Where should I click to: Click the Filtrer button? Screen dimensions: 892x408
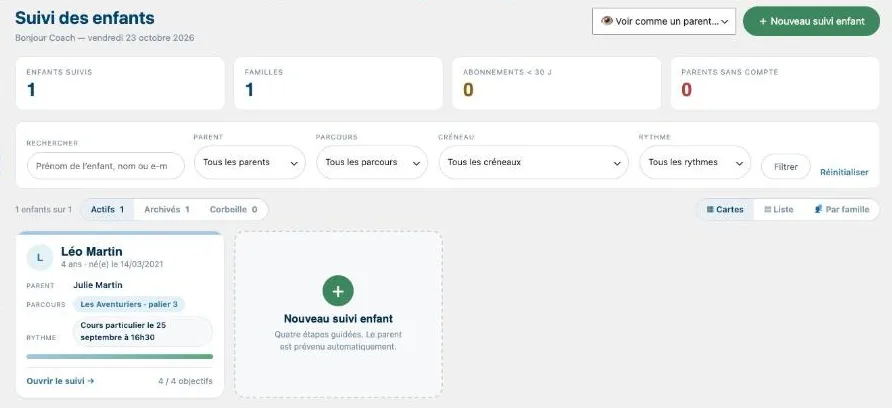click(786, 167)
